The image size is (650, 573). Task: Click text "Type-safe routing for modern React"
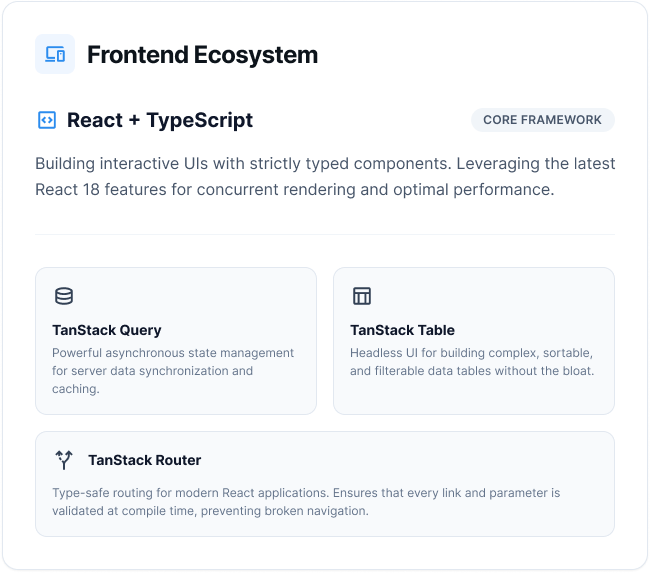tap(153, 493)
